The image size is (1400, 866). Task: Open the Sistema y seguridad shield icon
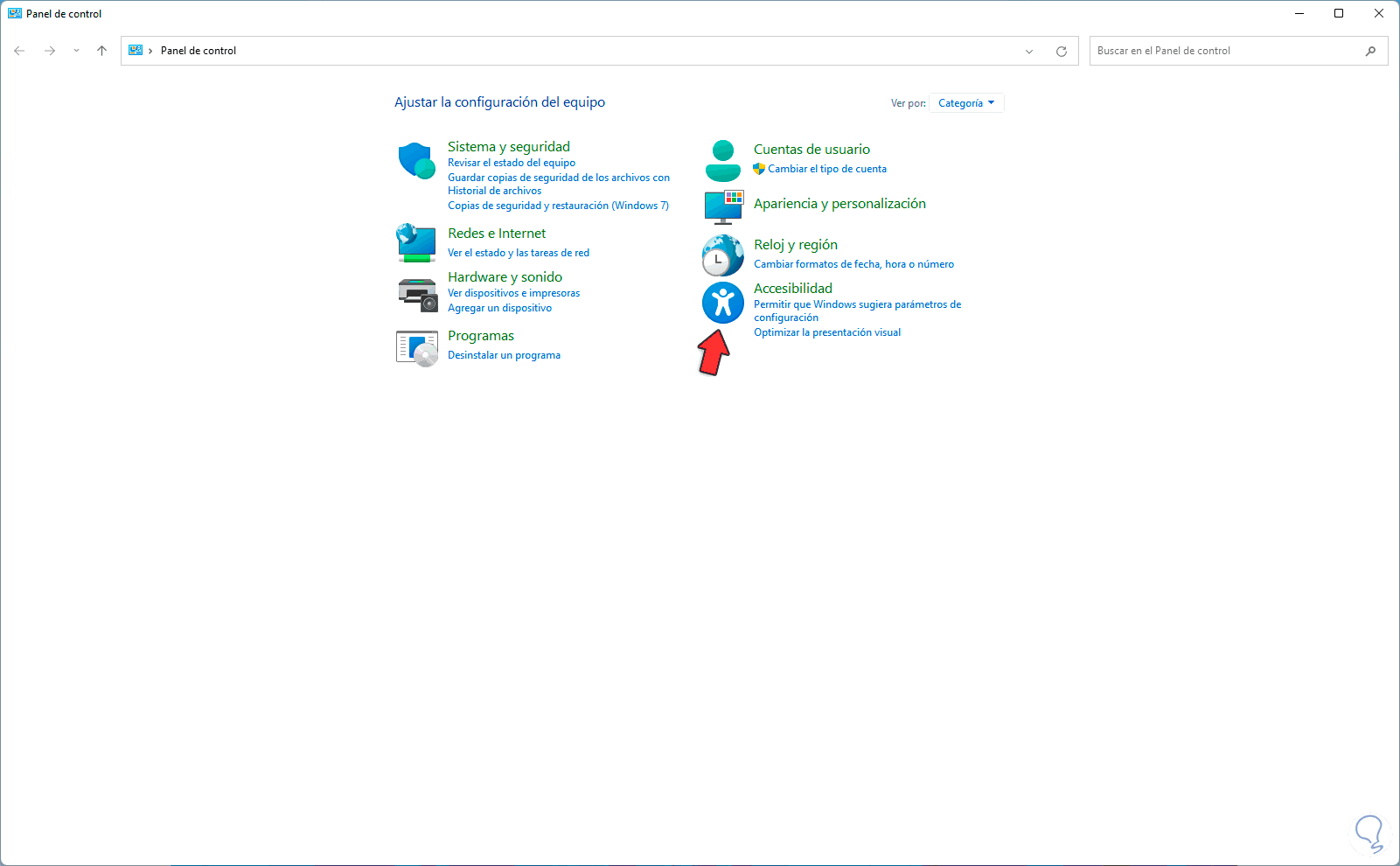(x=417, y=161)
